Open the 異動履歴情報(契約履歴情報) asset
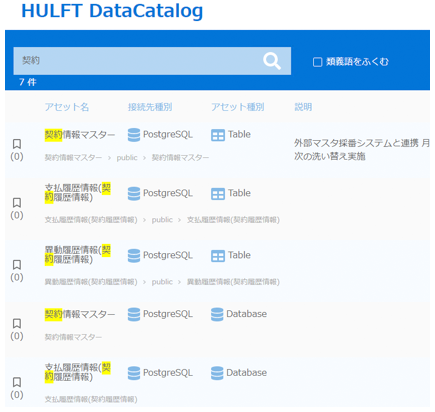Viewport: 435px width, 412px height. pyautogui.click(x=78, y=255)
